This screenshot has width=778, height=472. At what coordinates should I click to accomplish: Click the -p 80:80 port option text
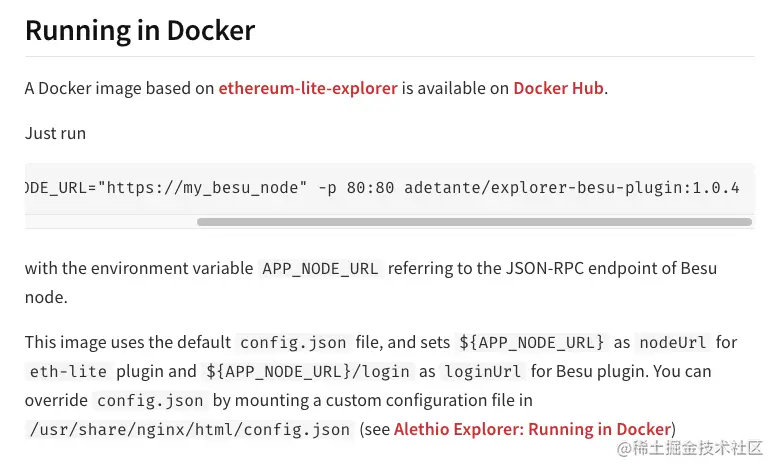pos(356,188)
